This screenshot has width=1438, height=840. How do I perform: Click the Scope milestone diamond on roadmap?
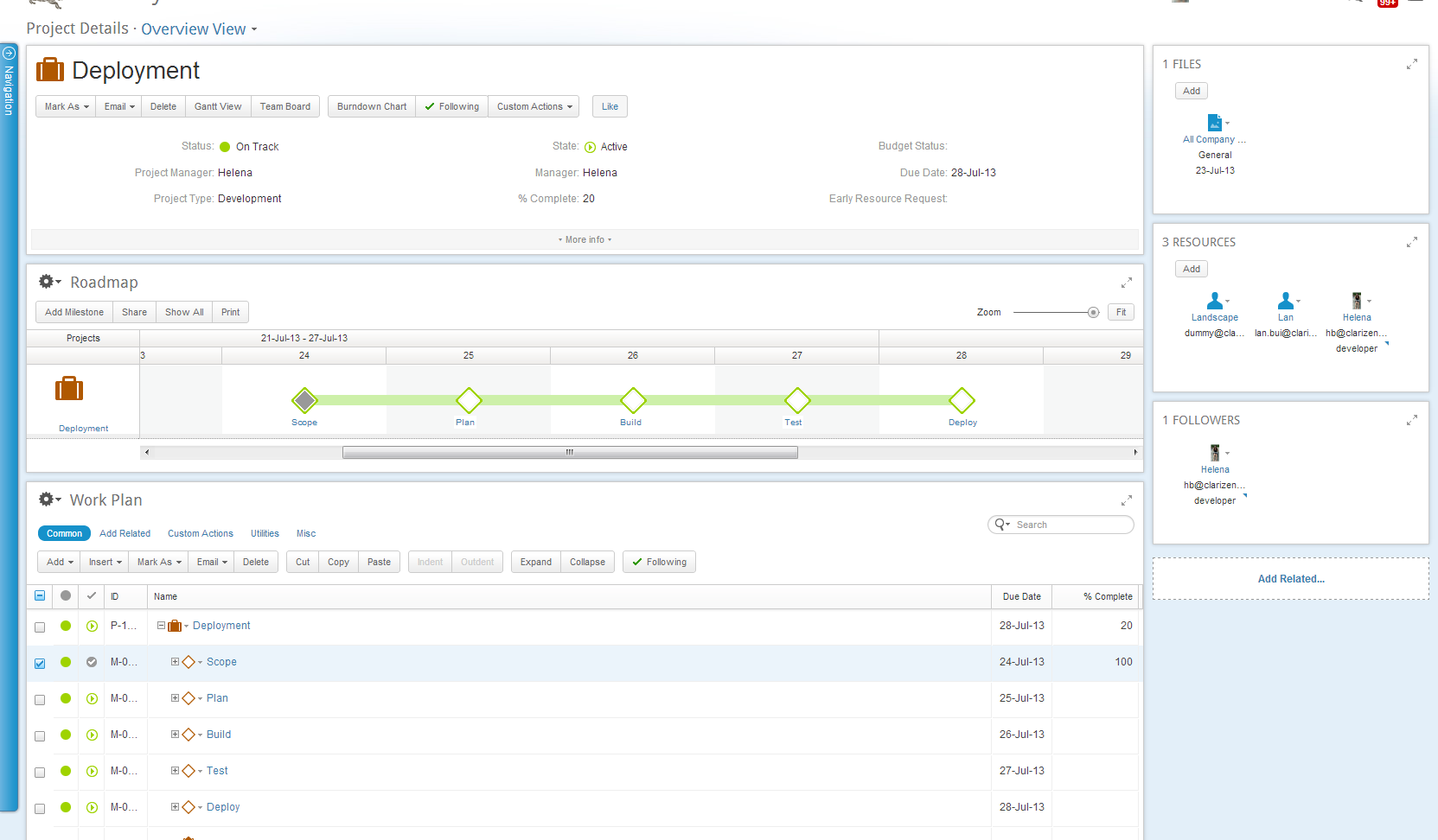[x=304, y=400]
